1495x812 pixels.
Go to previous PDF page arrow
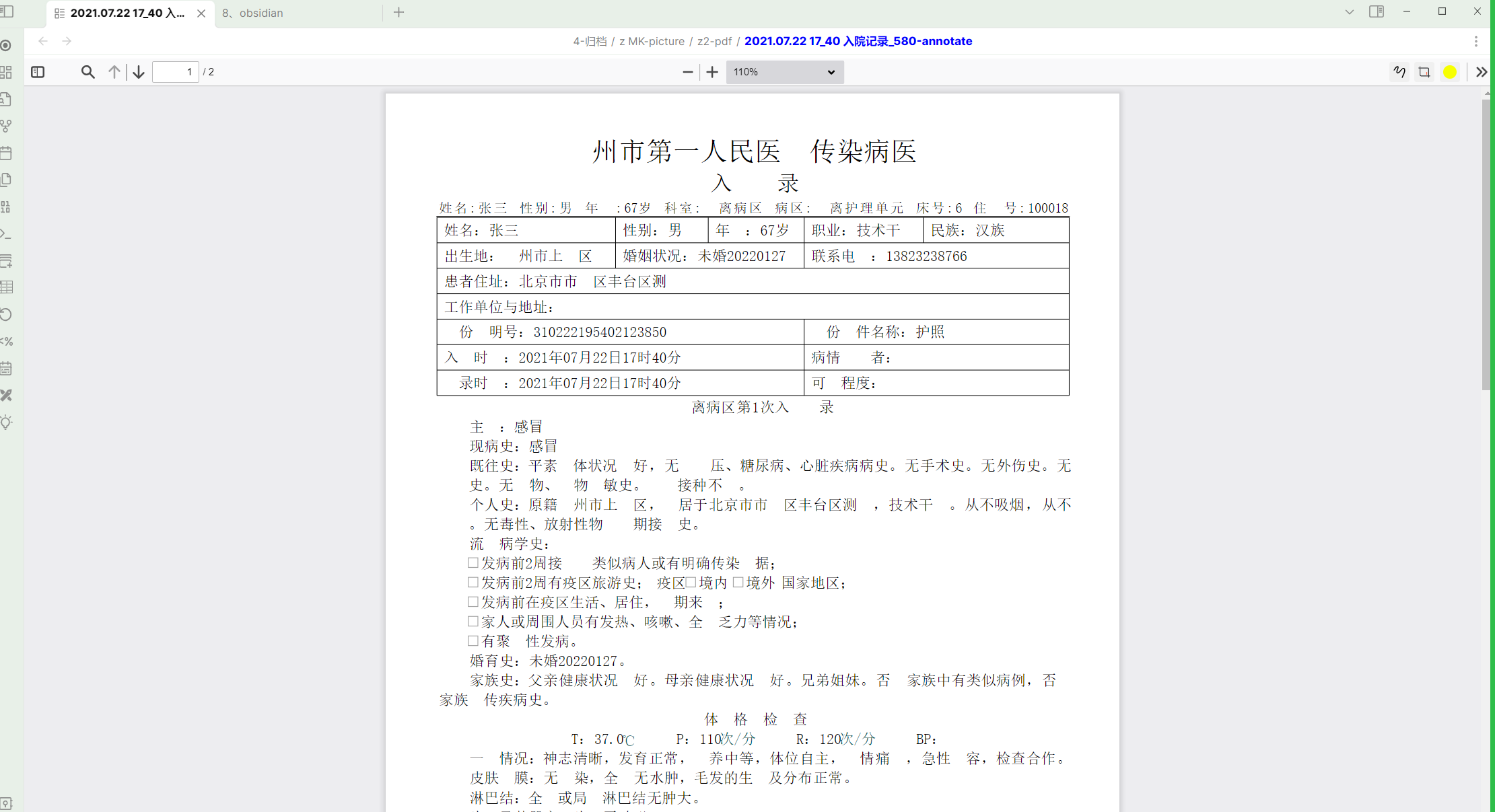114,72
